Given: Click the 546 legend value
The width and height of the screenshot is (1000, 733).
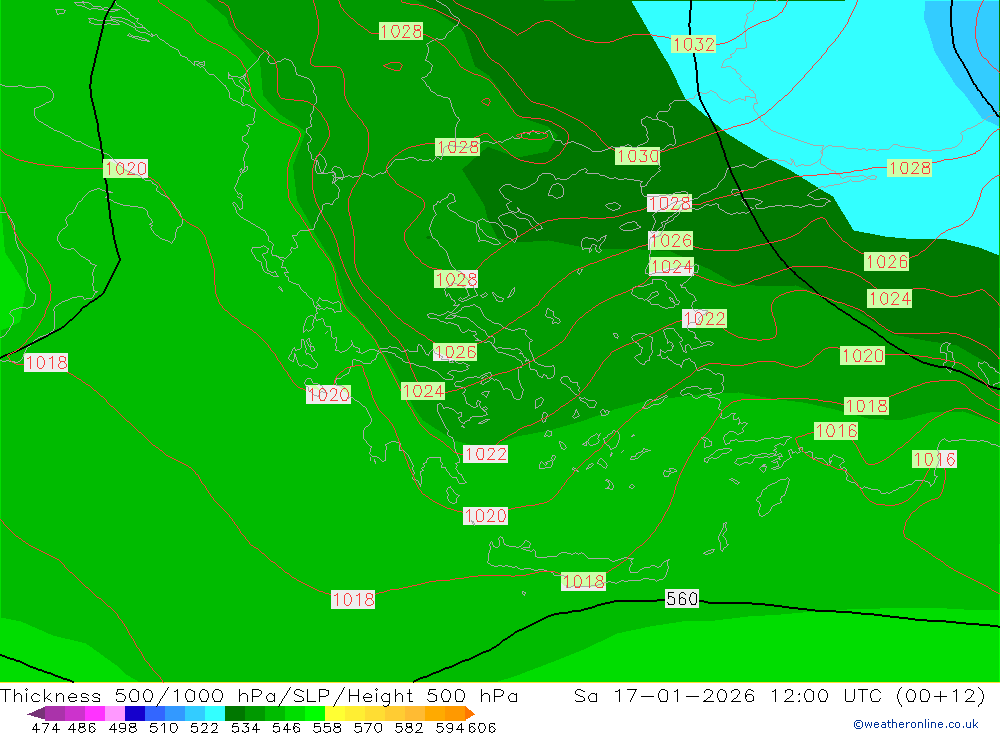Looking at the screenshot, I should [286, 727].
